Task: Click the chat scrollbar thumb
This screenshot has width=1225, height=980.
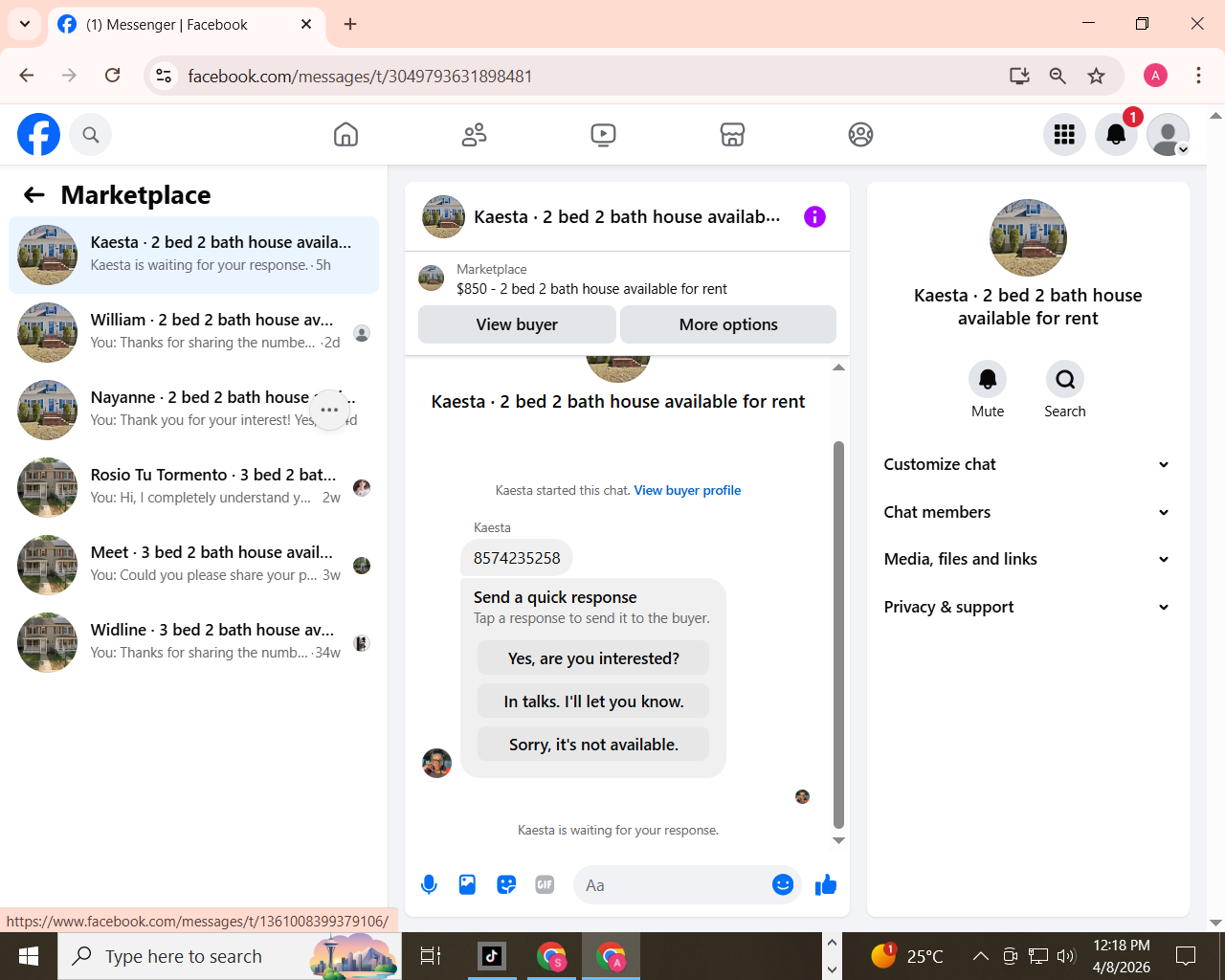Action: tap(838, 635)
